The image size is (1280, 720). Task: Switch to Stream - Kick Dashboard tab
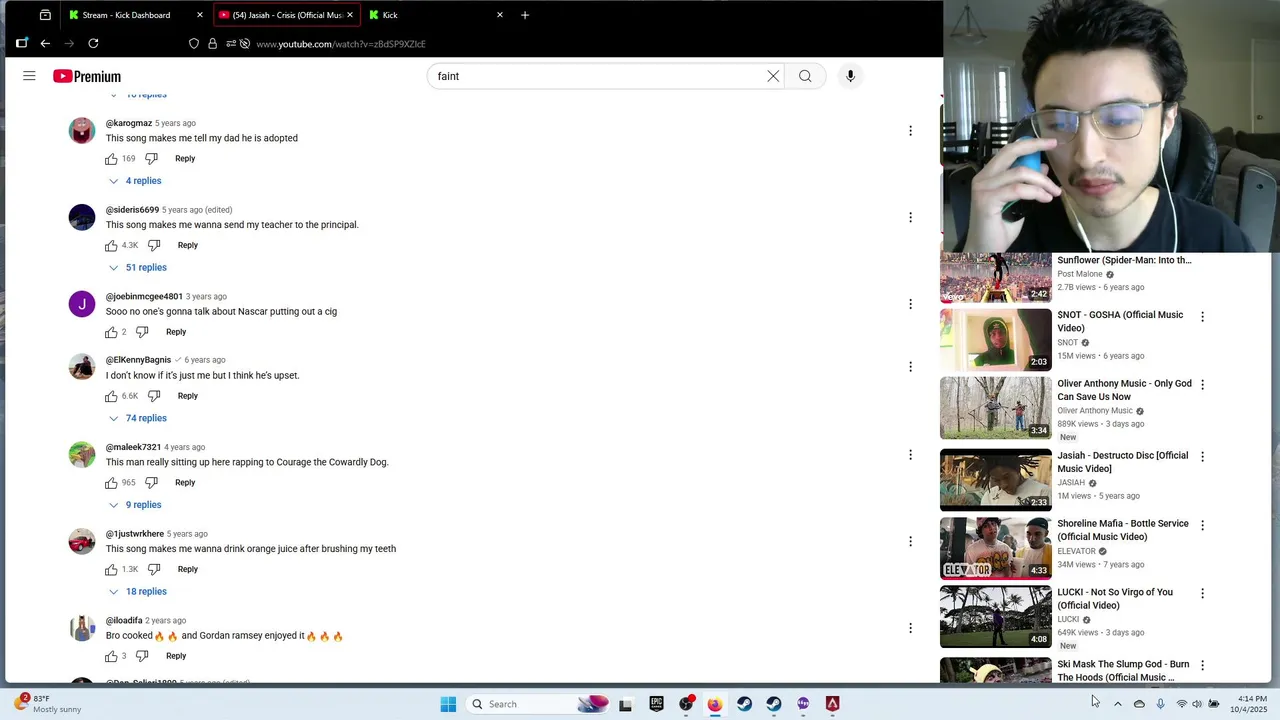135,15
